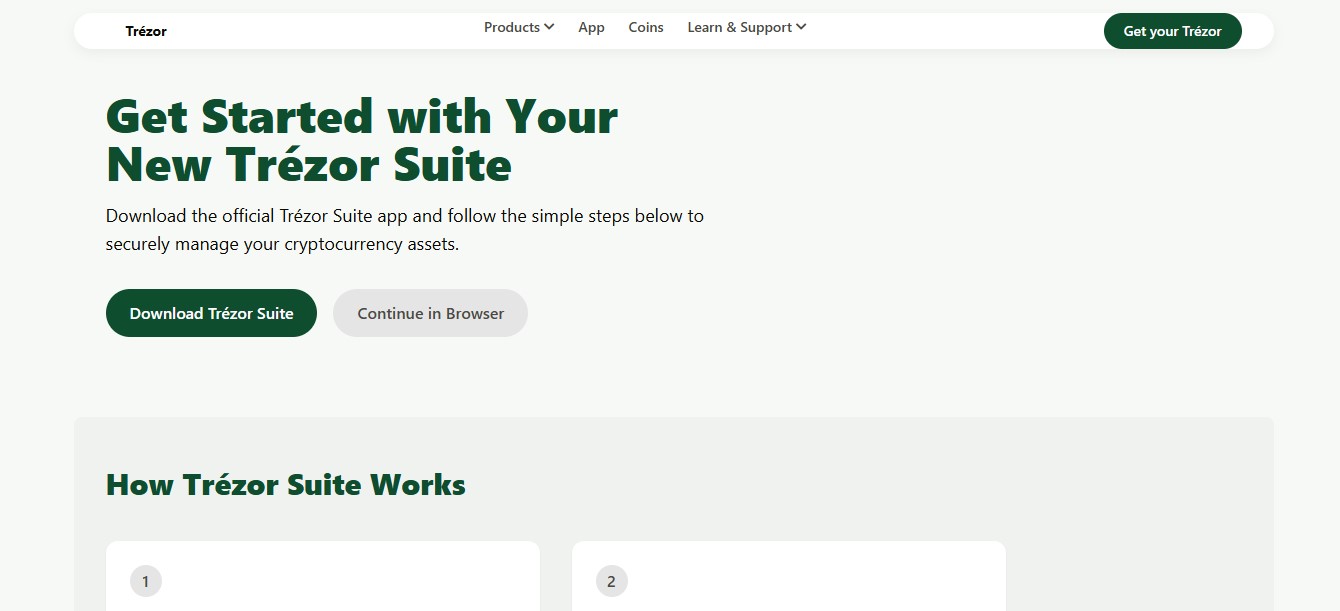1340x611 pixels.
Task: Click the headline 'Get Started with Your New Trézor Suite'
Action: tap(362, 141)
